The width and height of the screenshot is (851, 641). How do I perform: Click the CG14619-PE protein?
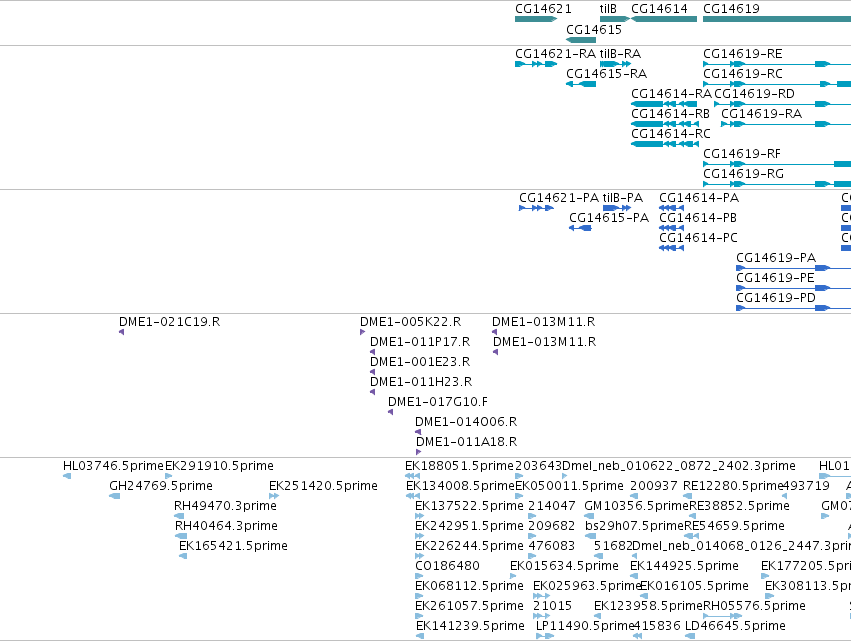(793, 289)
